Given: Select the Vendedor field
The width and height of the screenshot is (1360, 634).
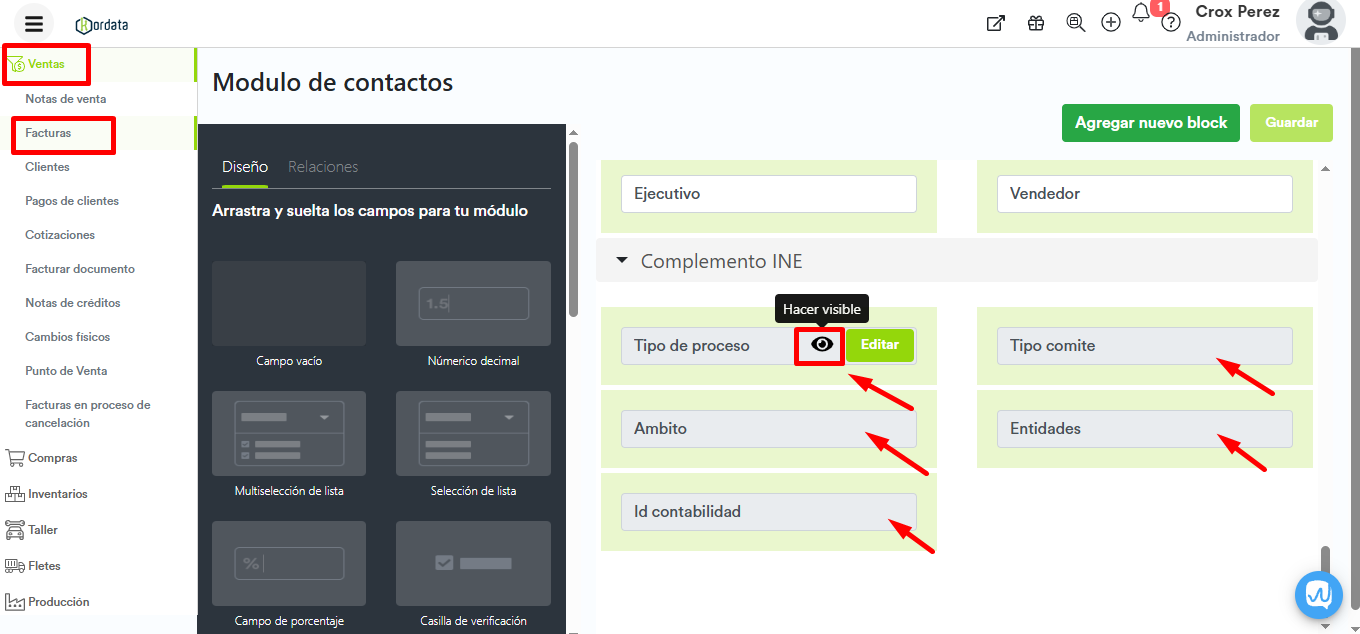Looking at the screenshot, I should (1144, 194).
